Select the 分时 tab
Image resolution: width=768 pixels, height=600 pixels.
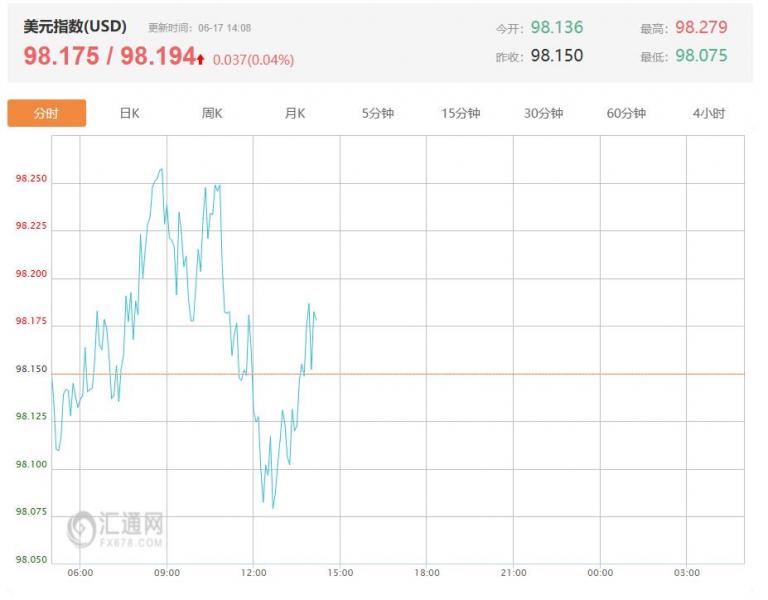[47, 113]
